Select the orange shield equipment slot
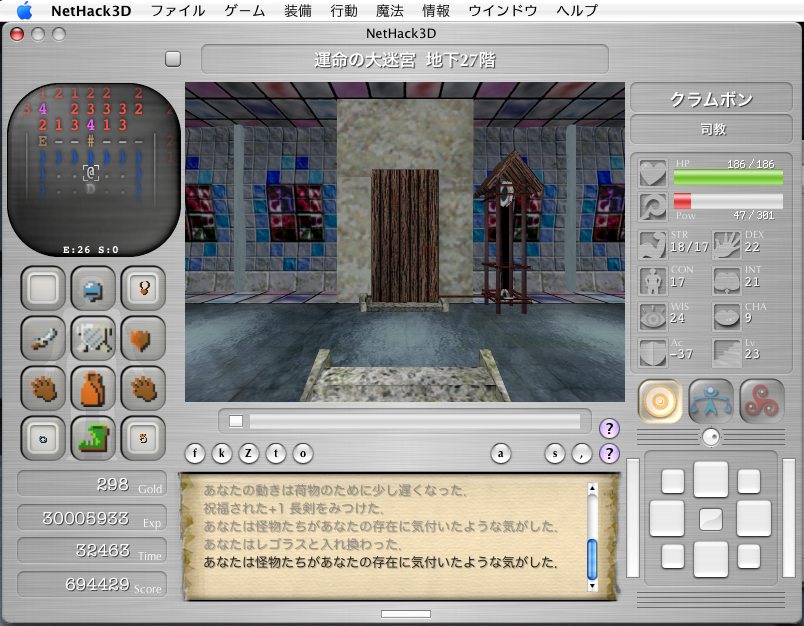The height and width of the screenshot is (626, 804). (143, 338)
